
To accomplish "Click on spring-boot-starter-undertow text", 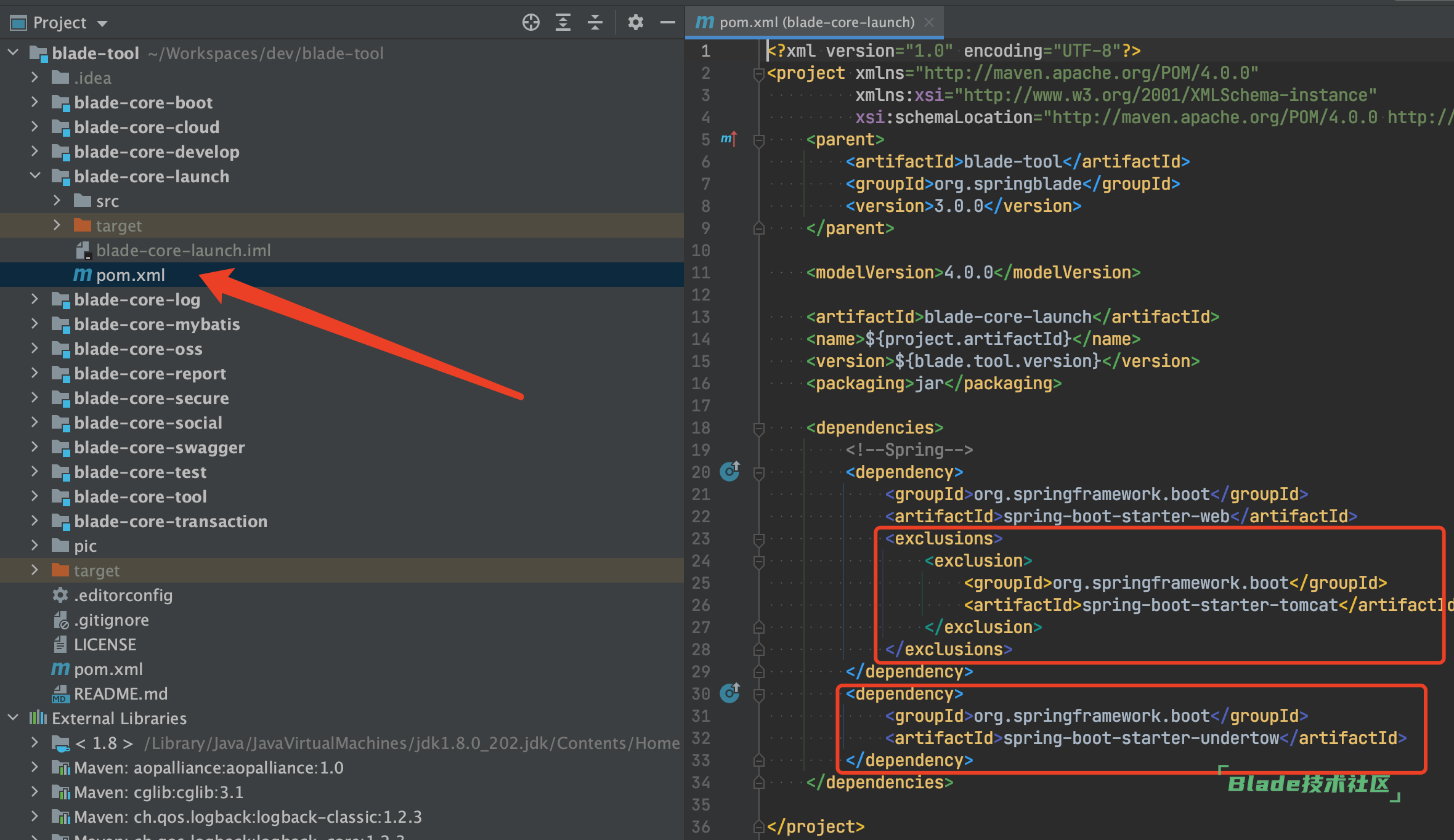I will 1141,738.
